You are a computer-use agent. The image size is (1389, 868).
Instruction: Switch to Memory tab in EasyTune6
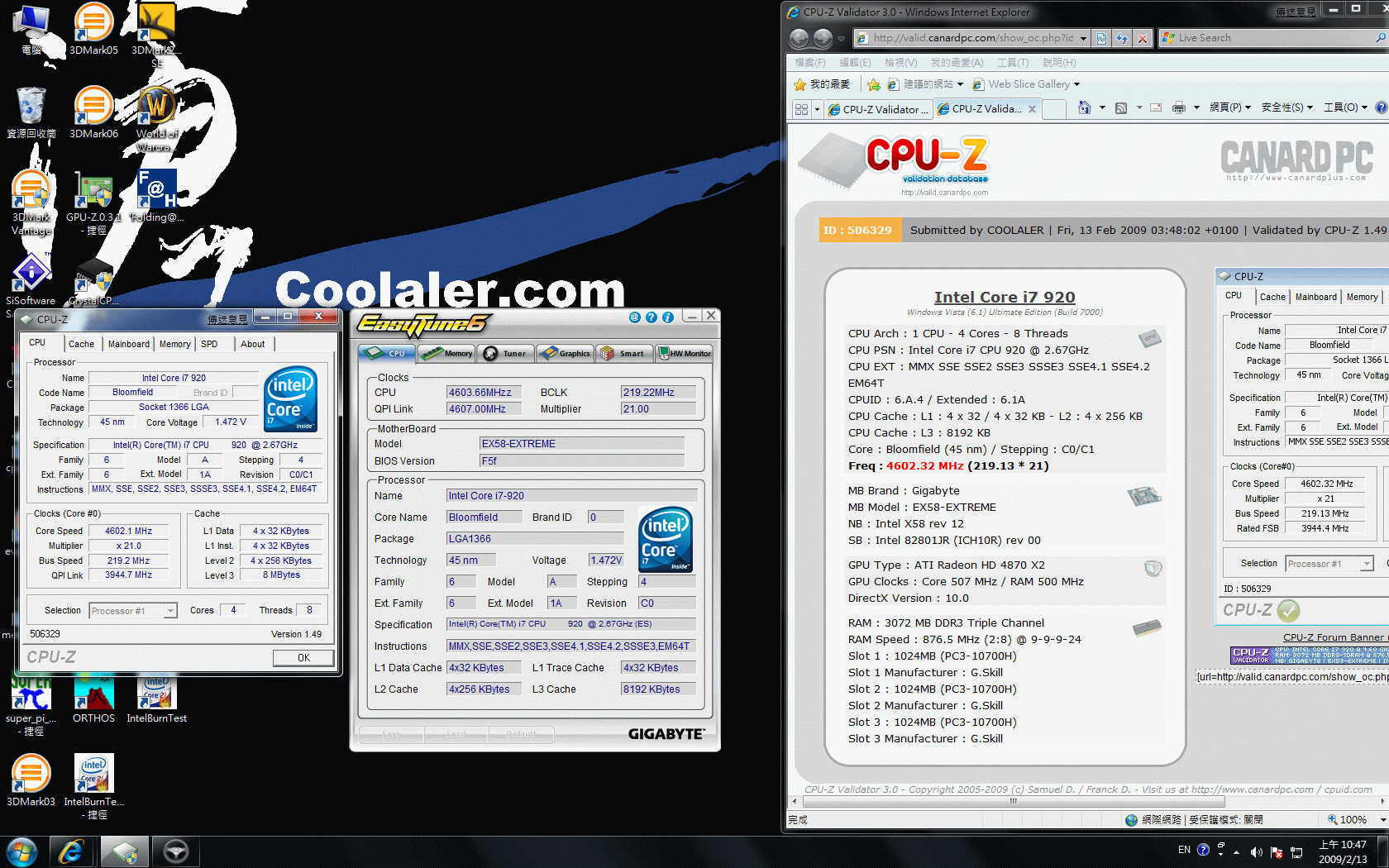pos(446,353)
